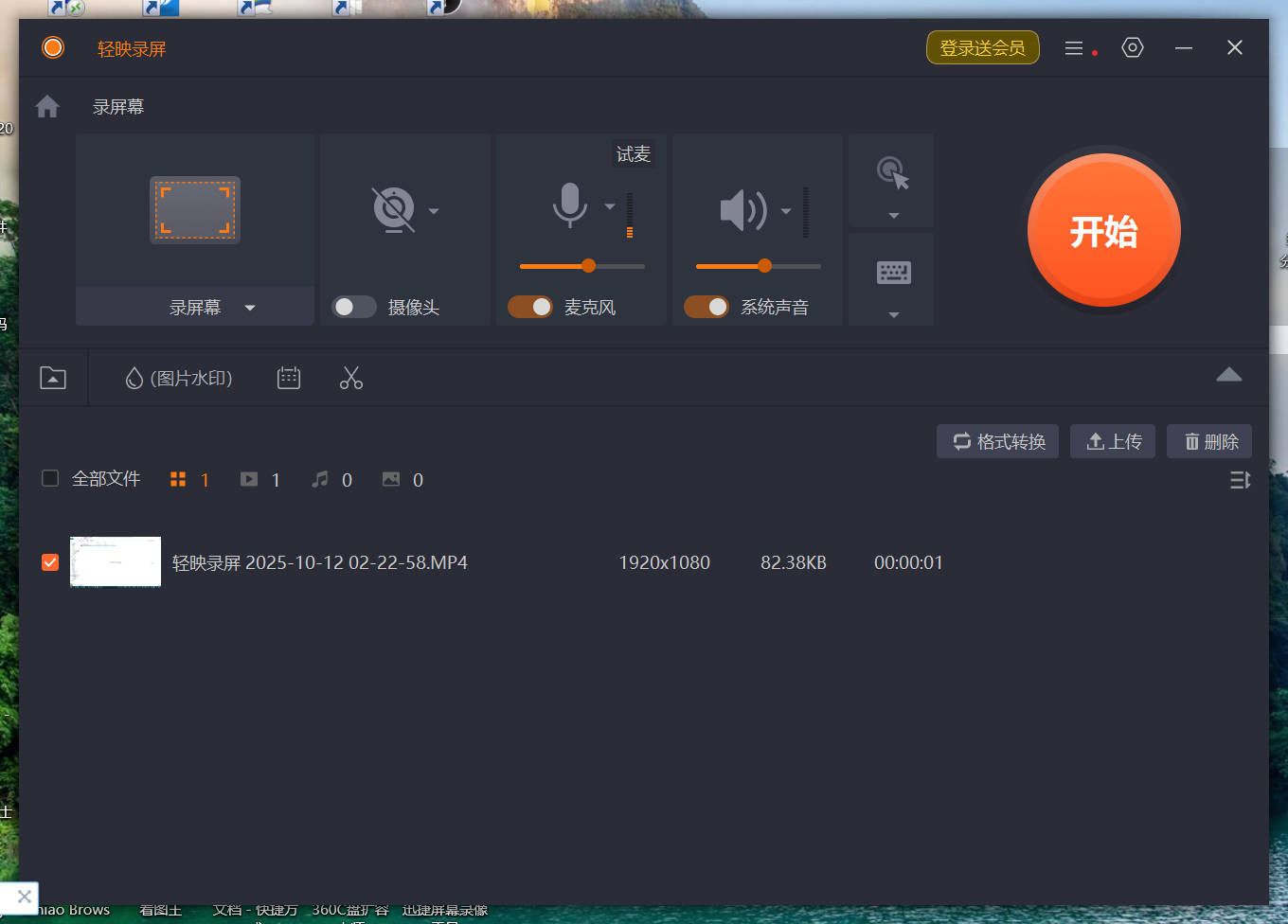
Task: Open the hexagon settings icon
Action: 1133,48
